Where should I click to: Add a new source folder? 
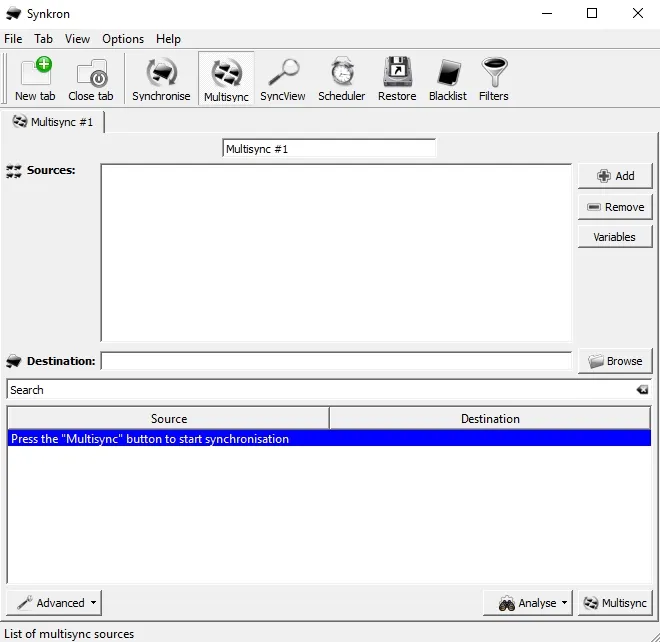tap(615, 176)
